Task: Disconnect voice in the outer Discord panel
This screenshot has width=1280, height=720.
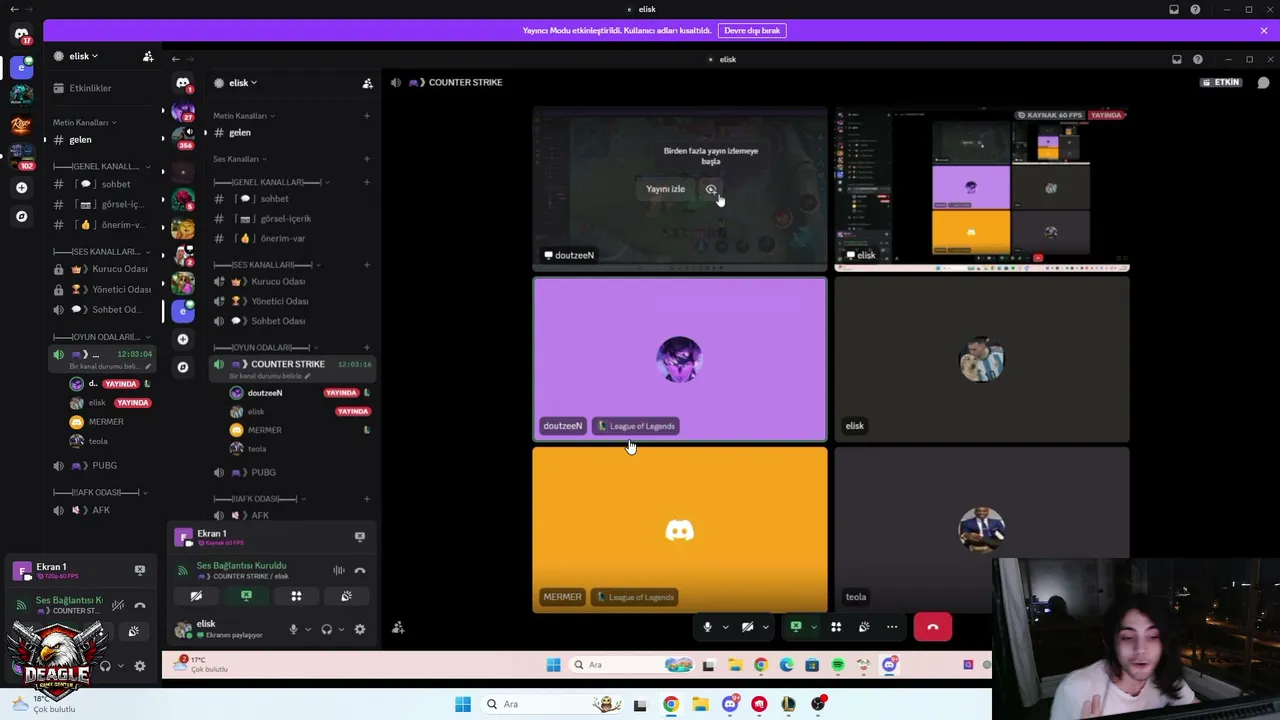Action: (x=140, y=606)
